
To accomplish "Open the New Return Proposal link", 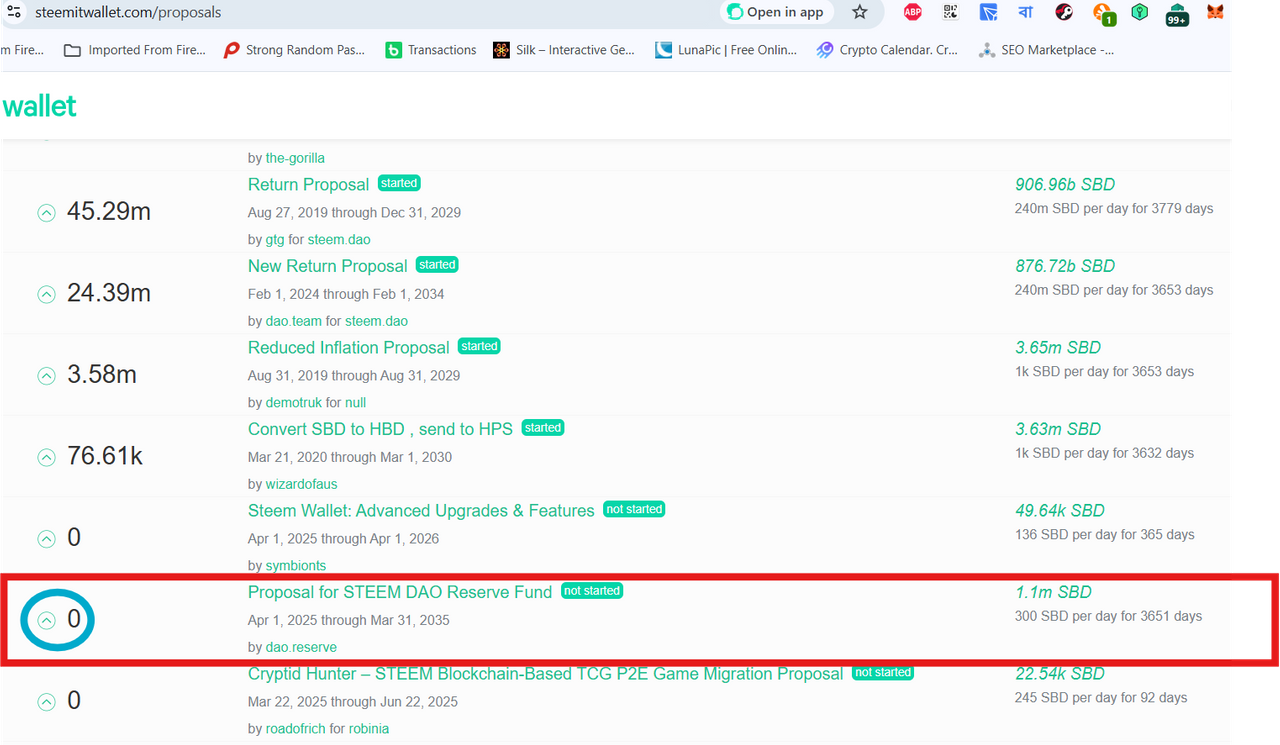I will [328, 266].
